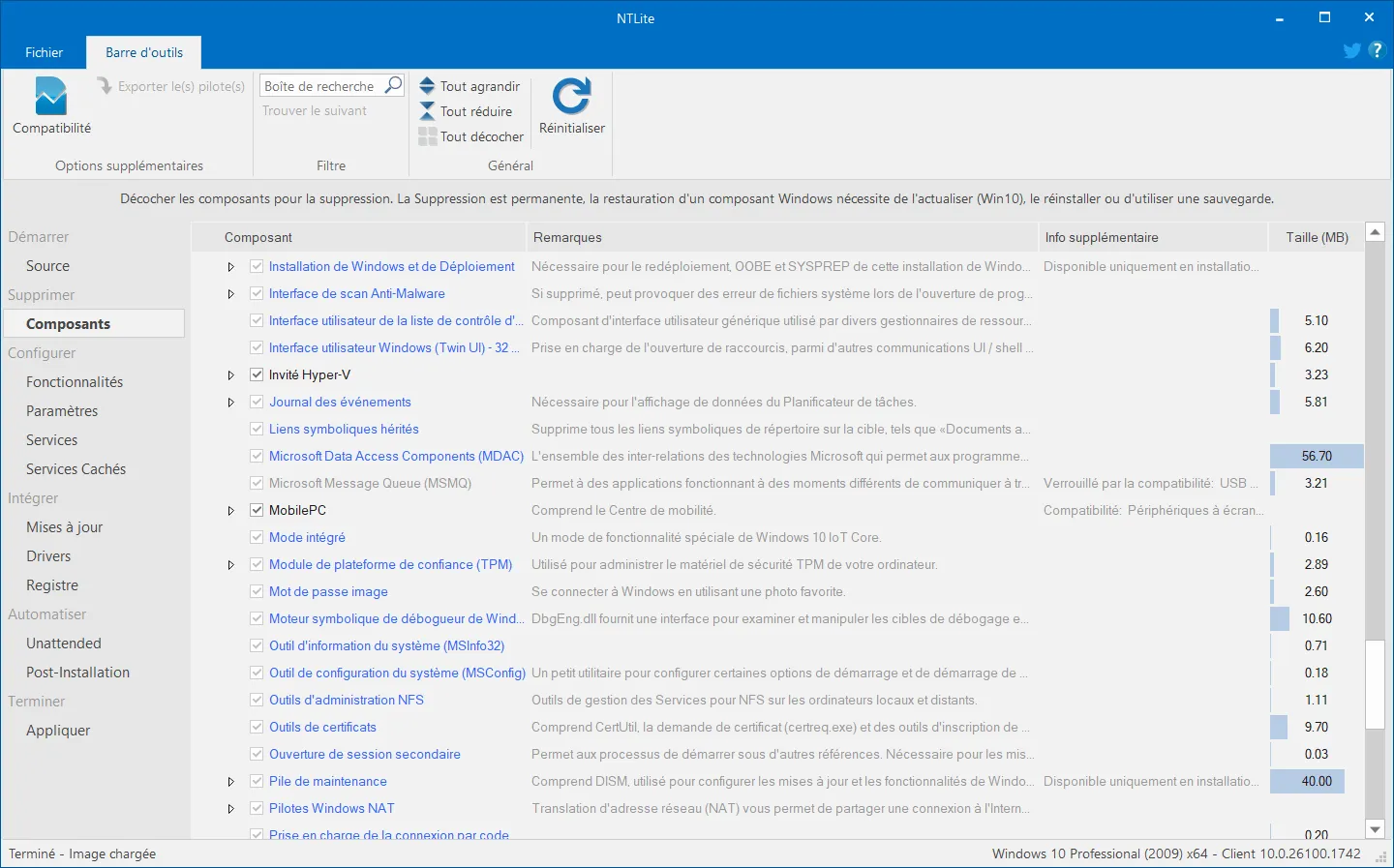Viewport: 1394px width, 868px height.
Task: Open the help question mark icon
Action: click(x=1377, y=50)
